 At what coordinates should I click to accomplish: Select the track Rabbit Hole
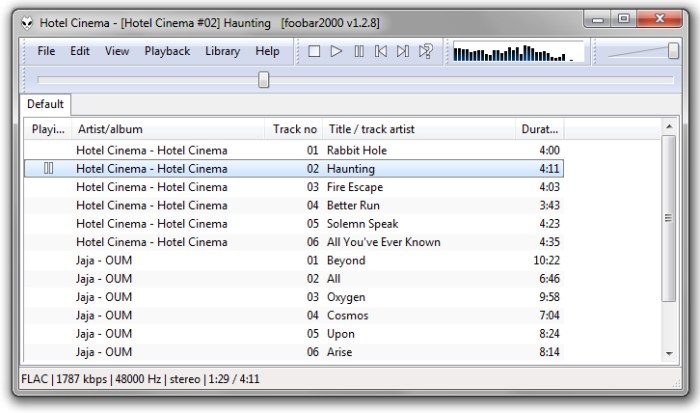(294, 150)
